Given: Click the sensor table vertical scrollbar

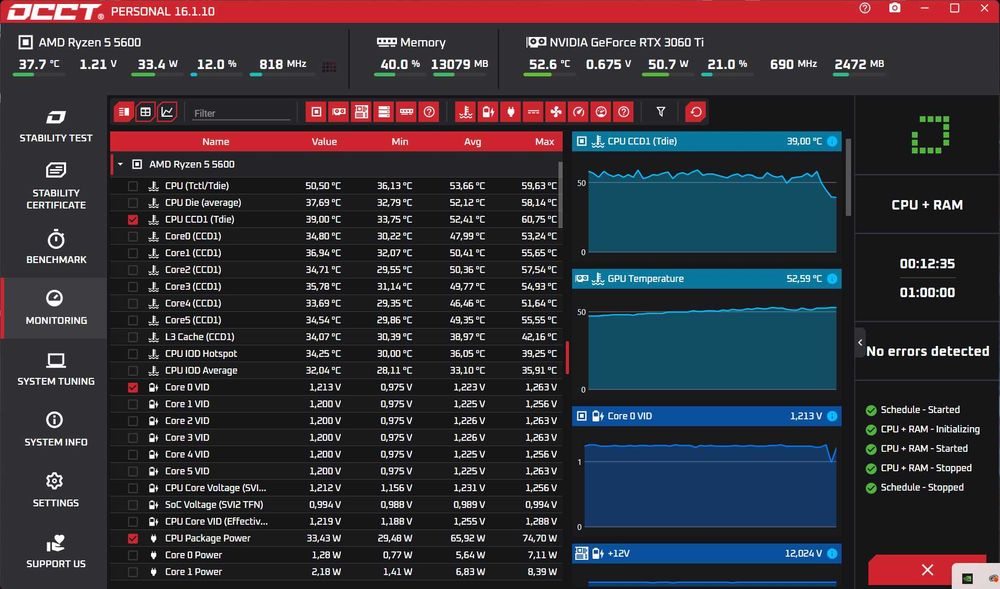Looking at the screenshot, I should (561, 195).
